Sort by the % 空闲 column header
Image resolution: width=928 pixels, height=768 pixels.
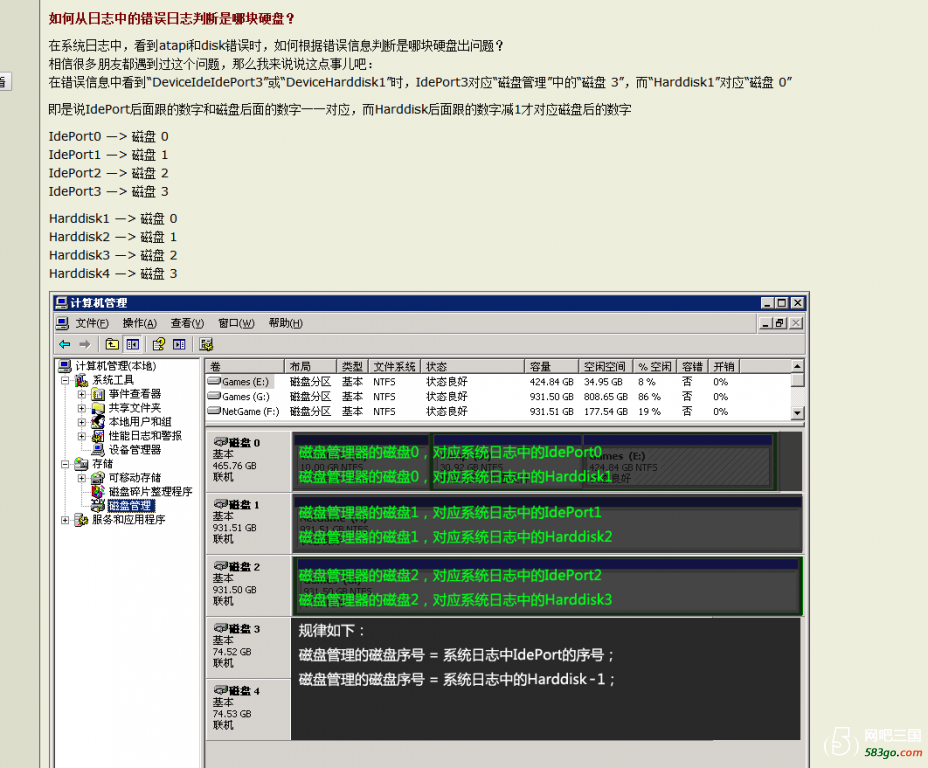tap(655, 366)
